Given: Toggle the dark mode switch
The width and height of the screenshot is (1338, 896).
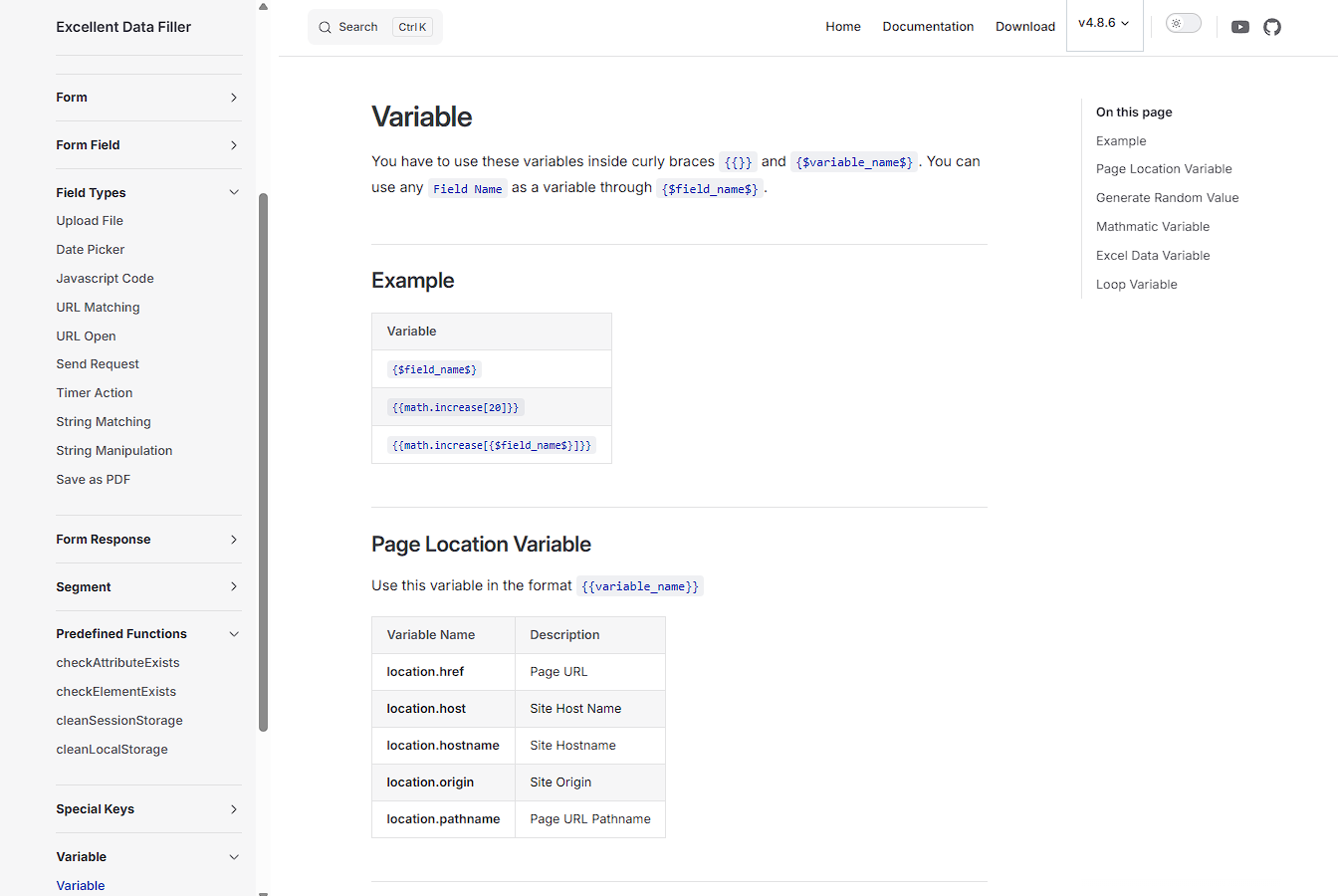Looking at the screenshot, I should pyautogui.click(x=1183, y=24).
